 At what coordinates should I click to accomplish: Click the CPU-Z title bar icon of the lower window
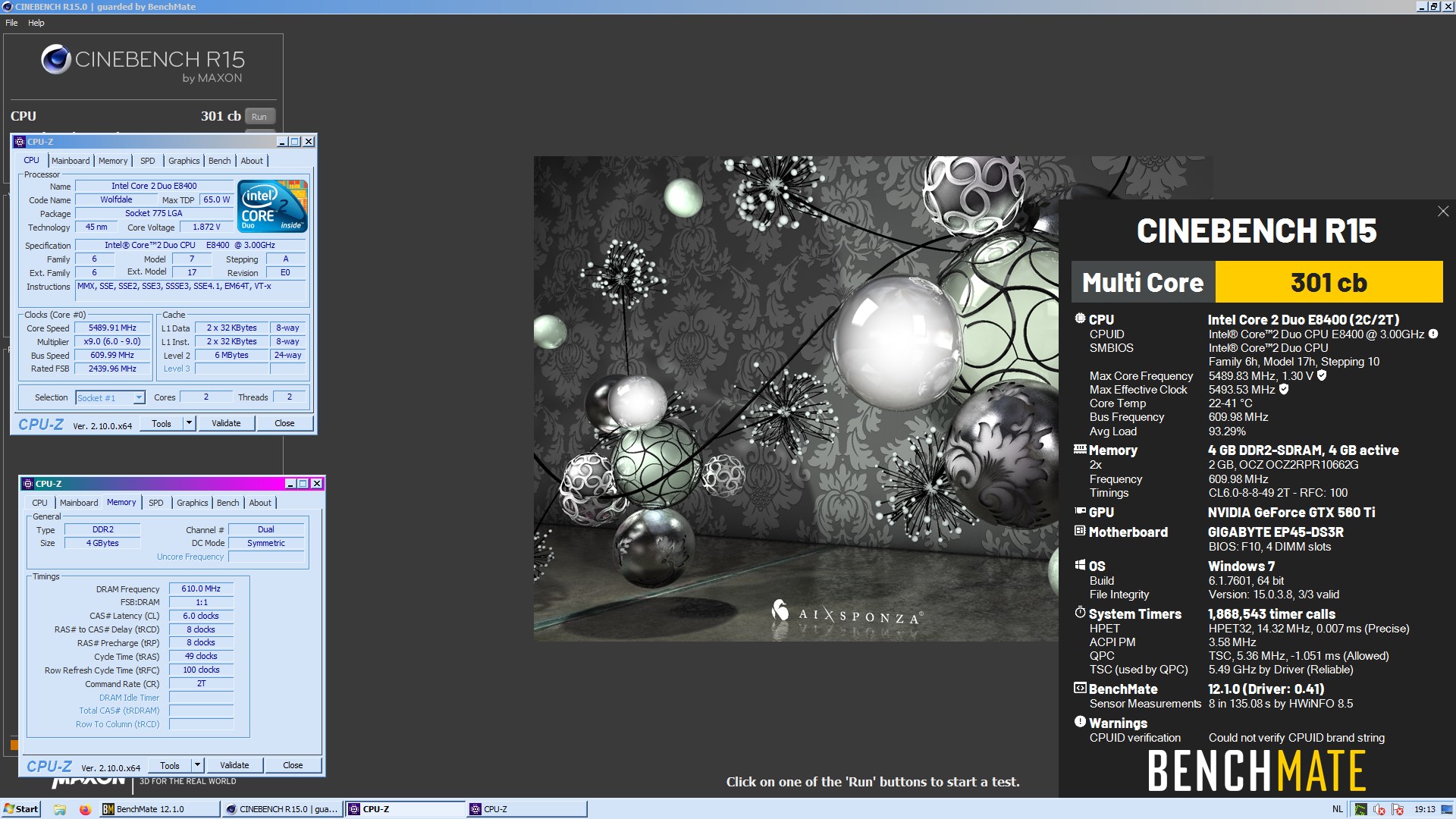28,484
